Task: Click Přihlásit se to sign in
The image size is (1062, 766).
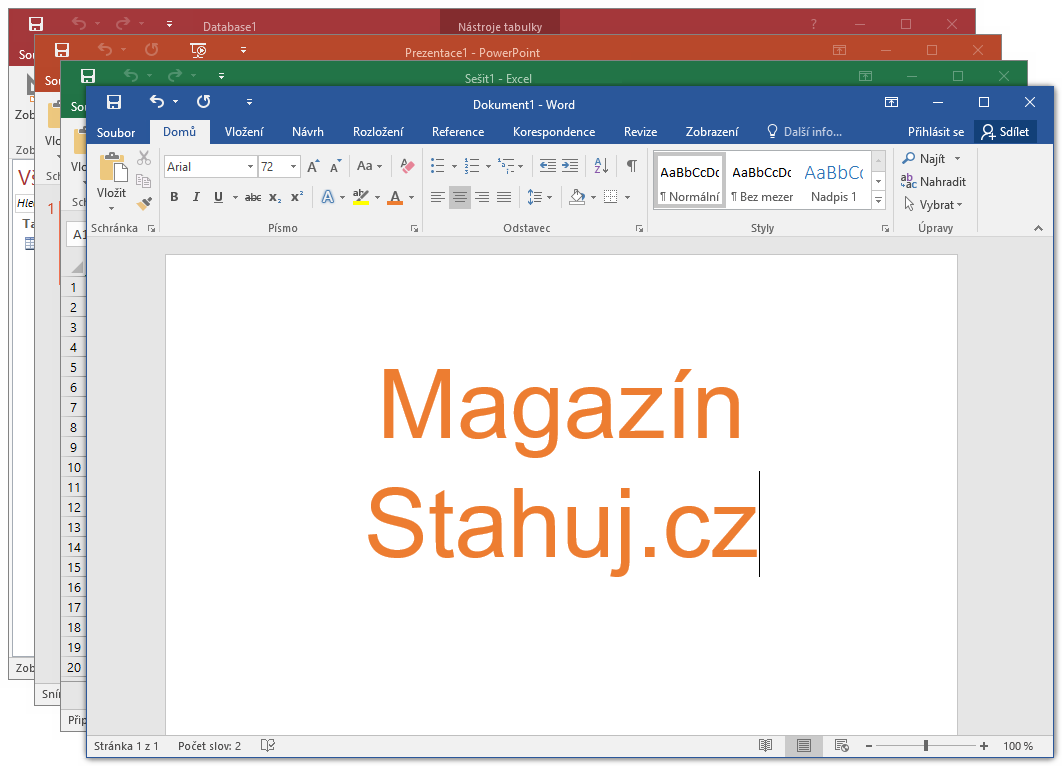Action: [x=935, y=132]
